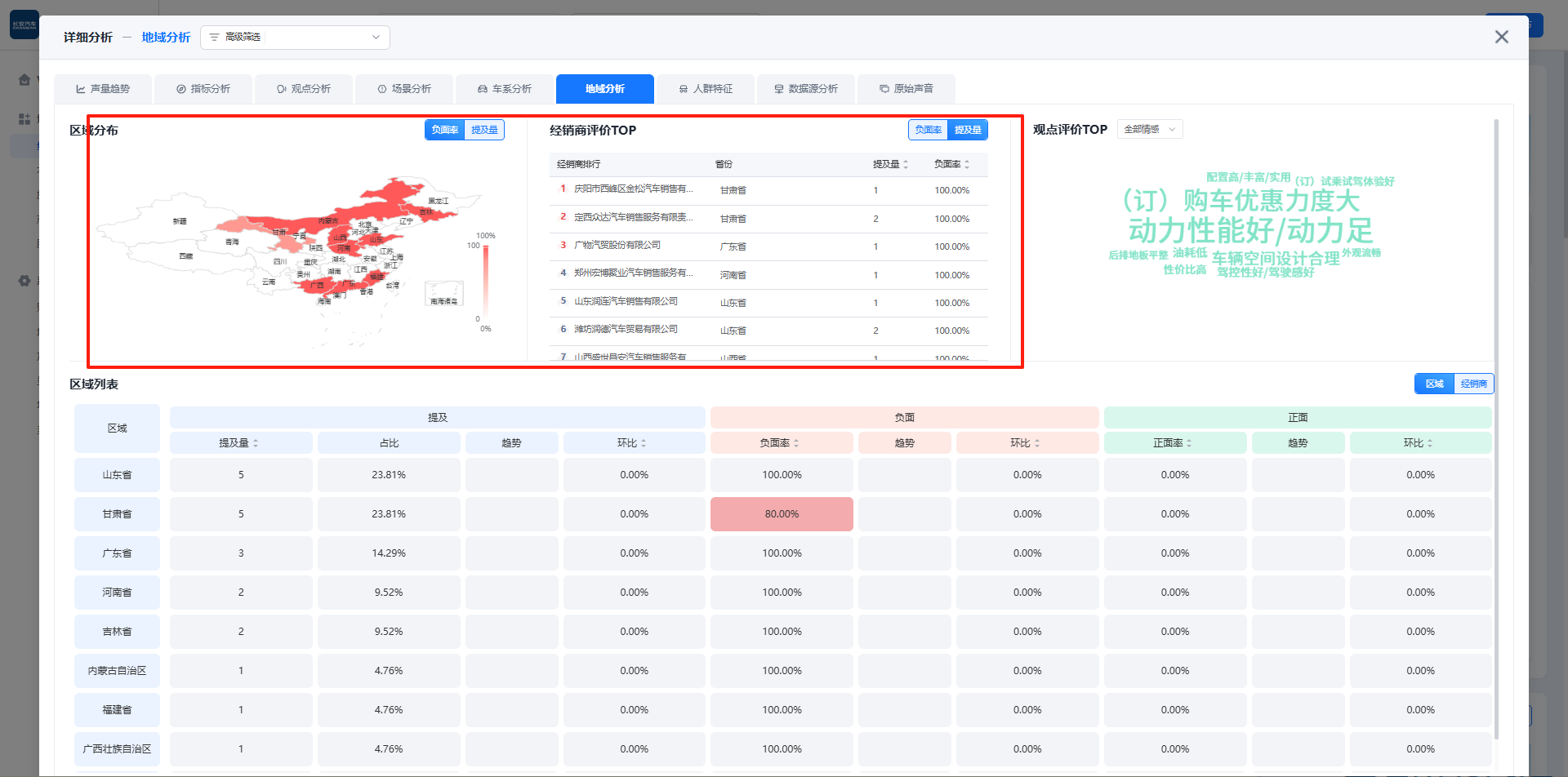Sort dealer table by 负面率 arrows
This screenshot has width=1568, height=777.
click(967, 165)
